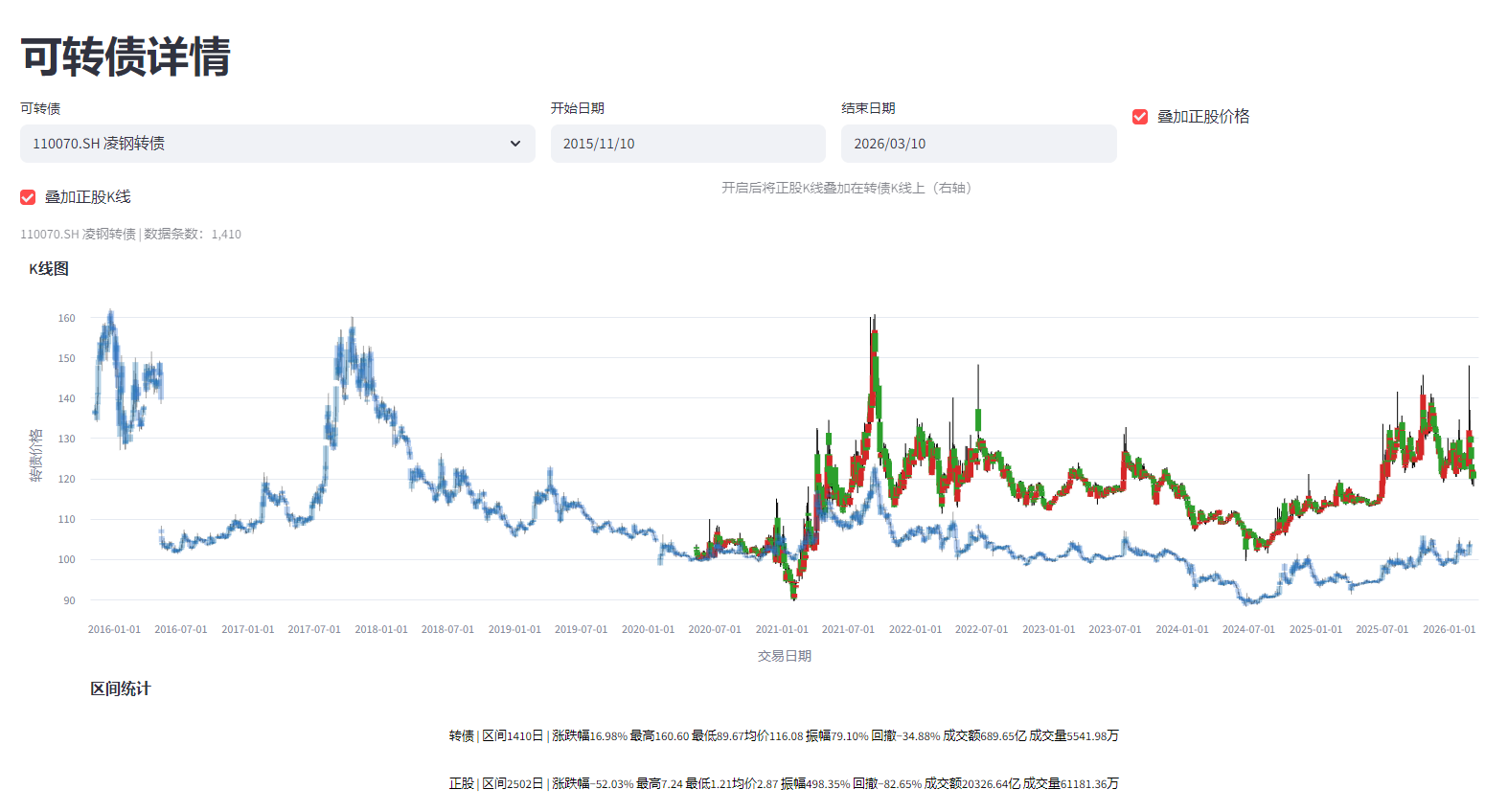Click the 区间统计 section heading
1485x812 pixels.
pos(121,688)
